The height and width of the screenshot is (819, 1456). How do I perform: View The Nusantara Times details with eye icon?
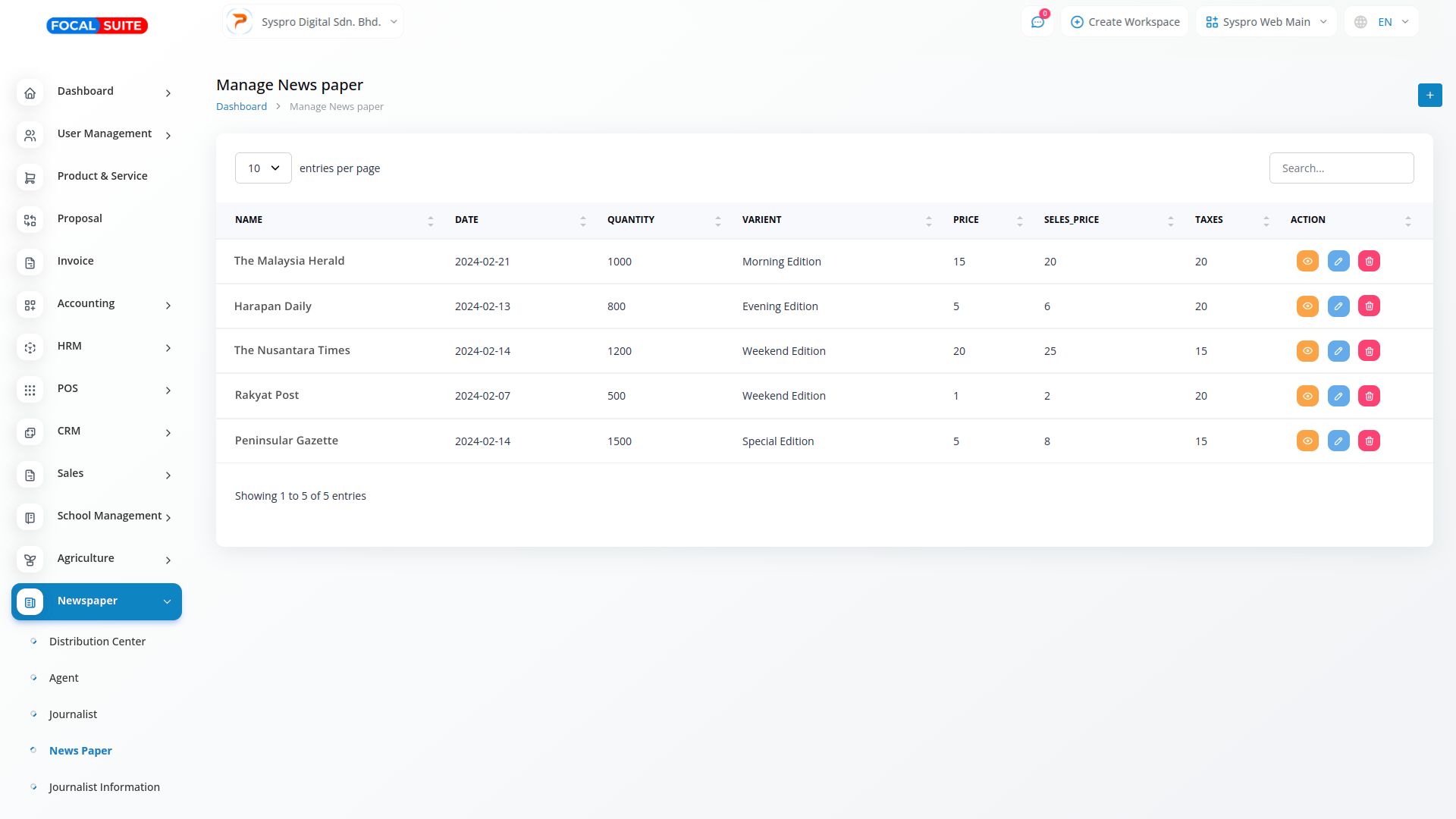coord(1307,351)
